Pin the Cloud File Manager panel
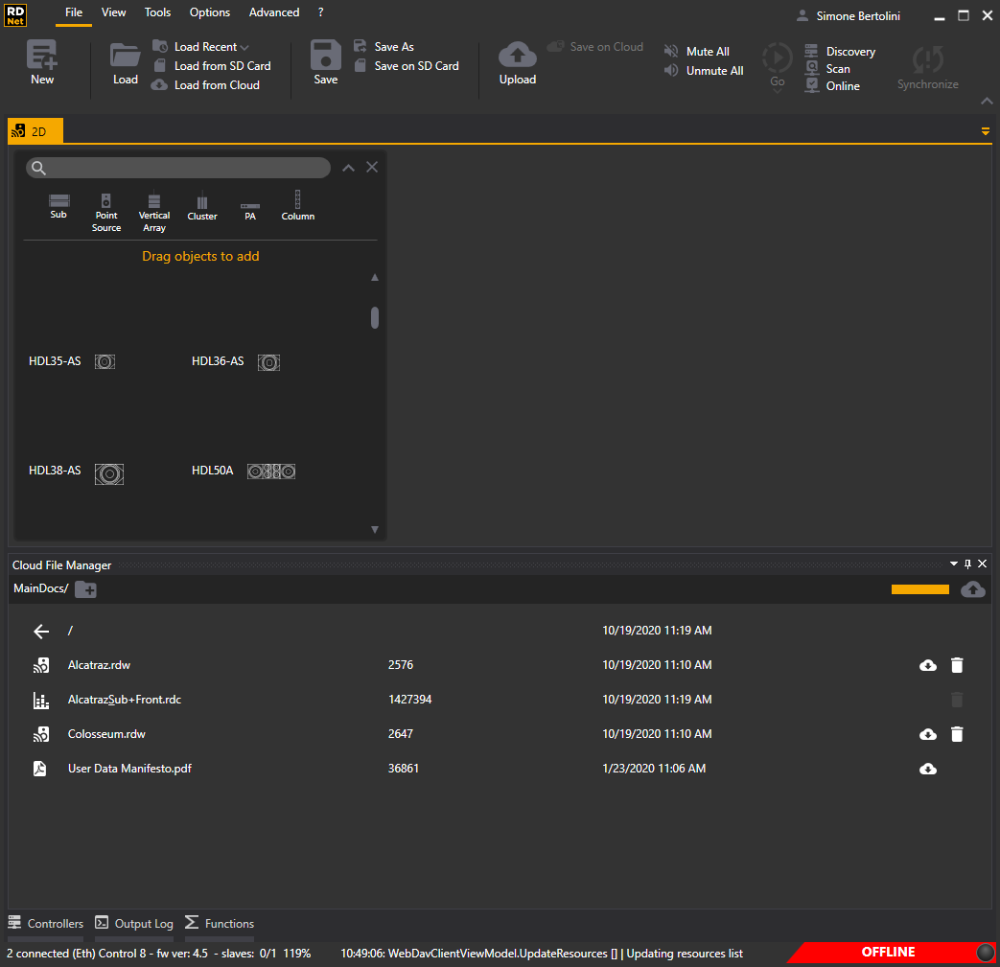 pos(967,563)
